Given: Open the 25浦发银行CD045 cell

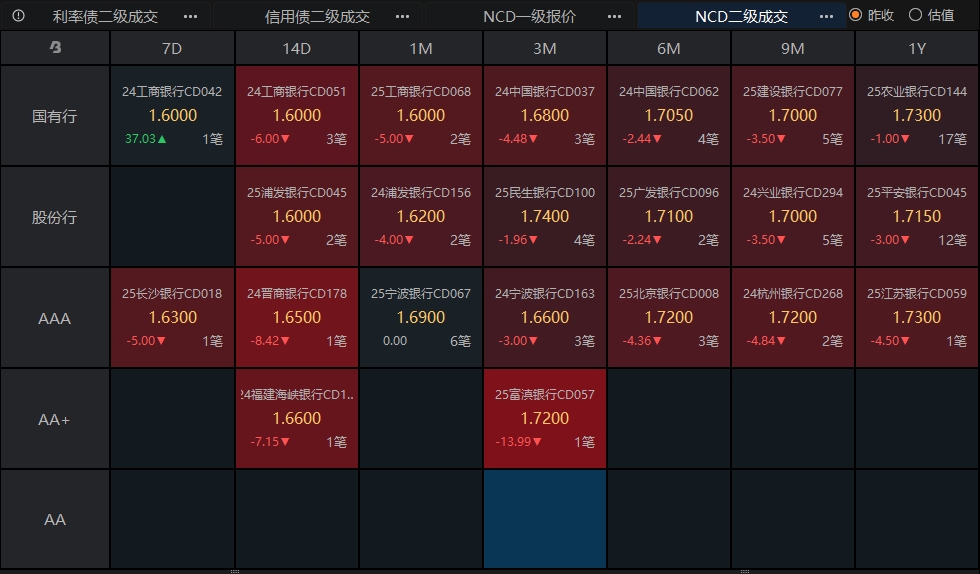Looking at the screenshot, I should pyautogui.click(x=296, y=217).
